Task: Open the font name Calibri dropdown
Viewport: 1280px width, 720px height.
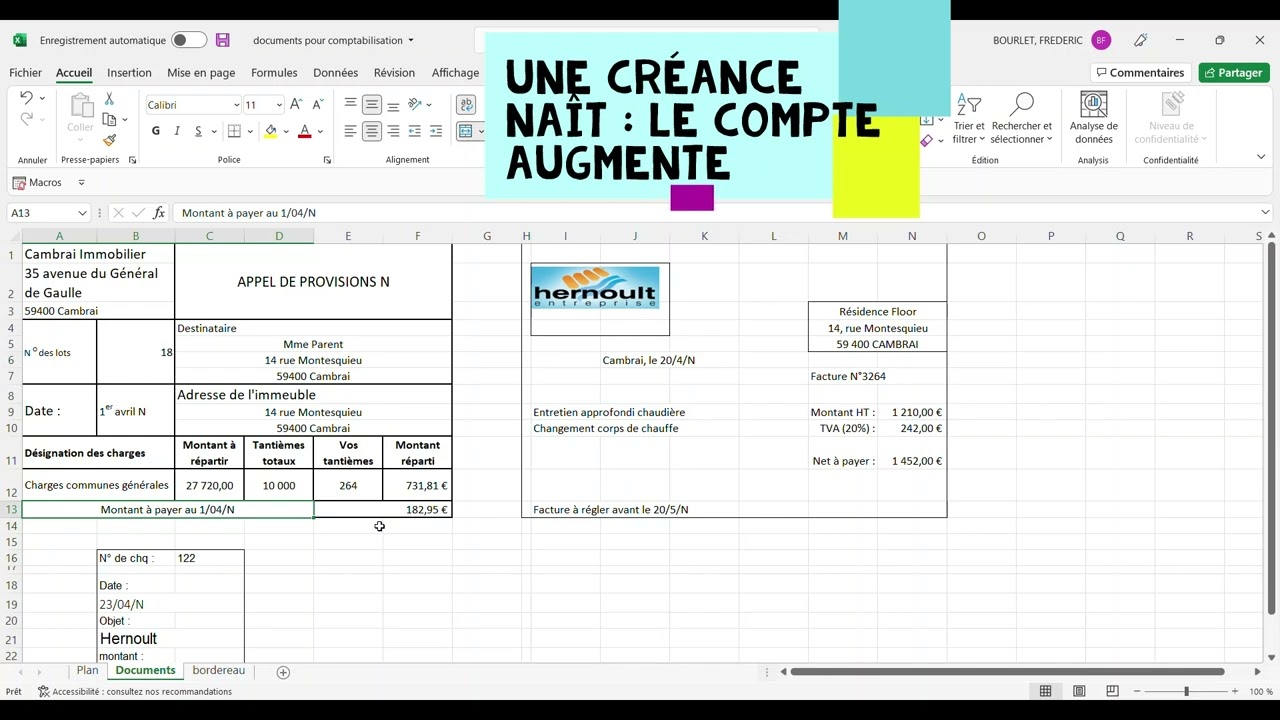Action: [x=236, y=105]
